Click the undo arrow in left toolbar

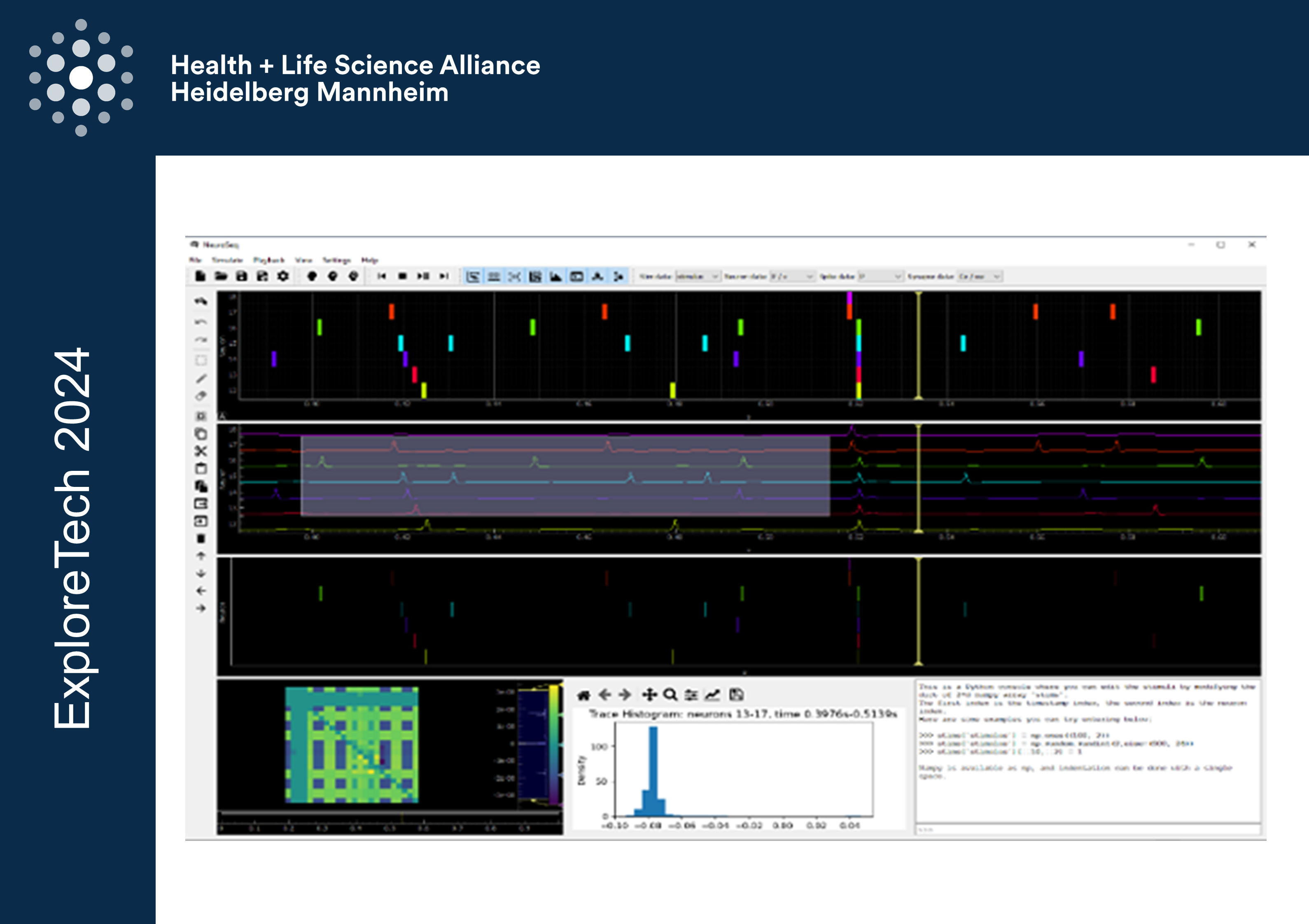pyautogui.click(x=201, y=322)
